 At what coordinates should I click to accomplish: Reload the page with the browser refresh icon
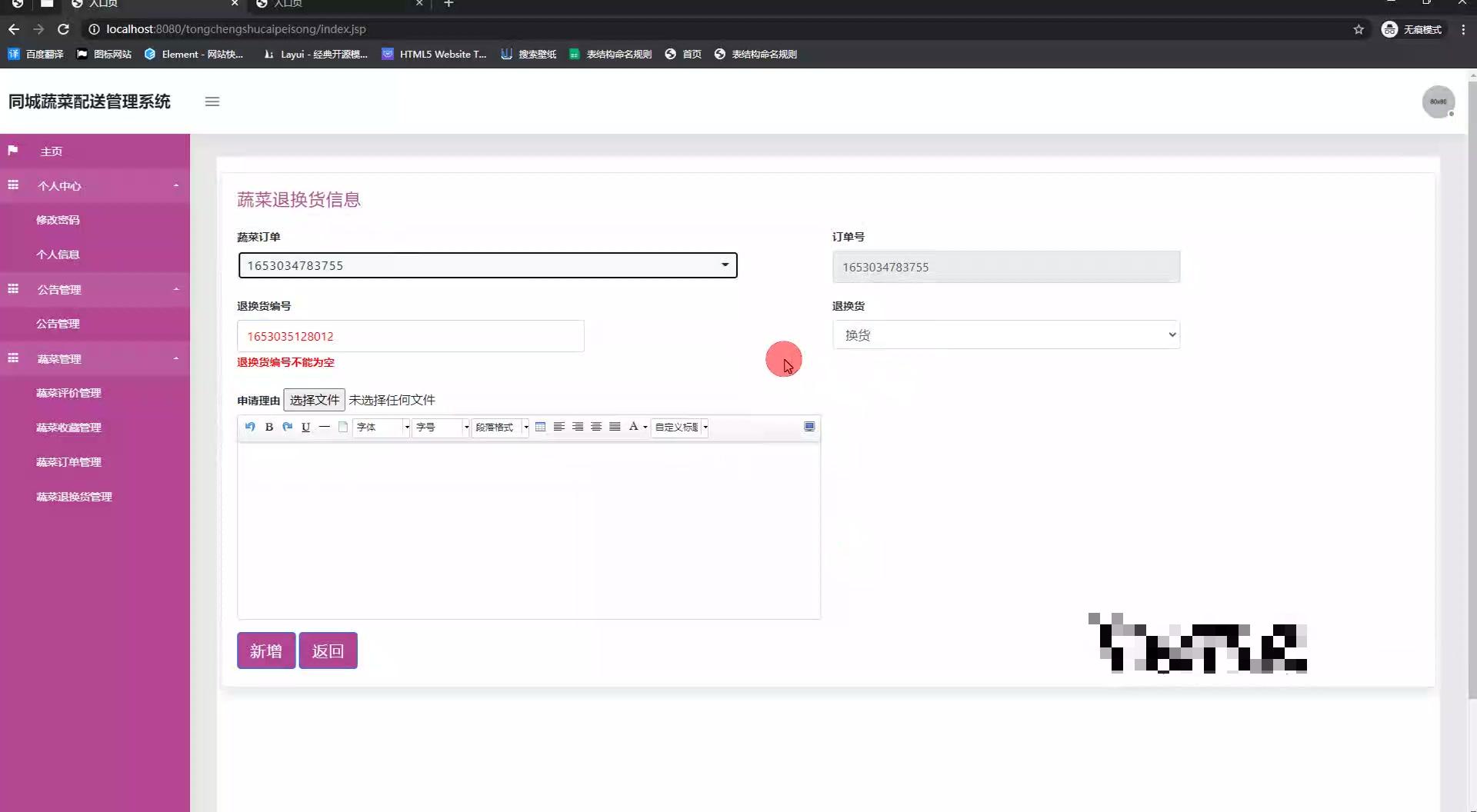(x=64, y=29)
